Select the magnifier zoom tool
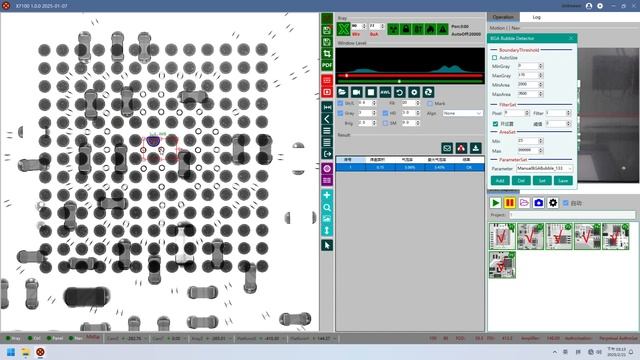 pyautogui.click(x=327, y=207)
